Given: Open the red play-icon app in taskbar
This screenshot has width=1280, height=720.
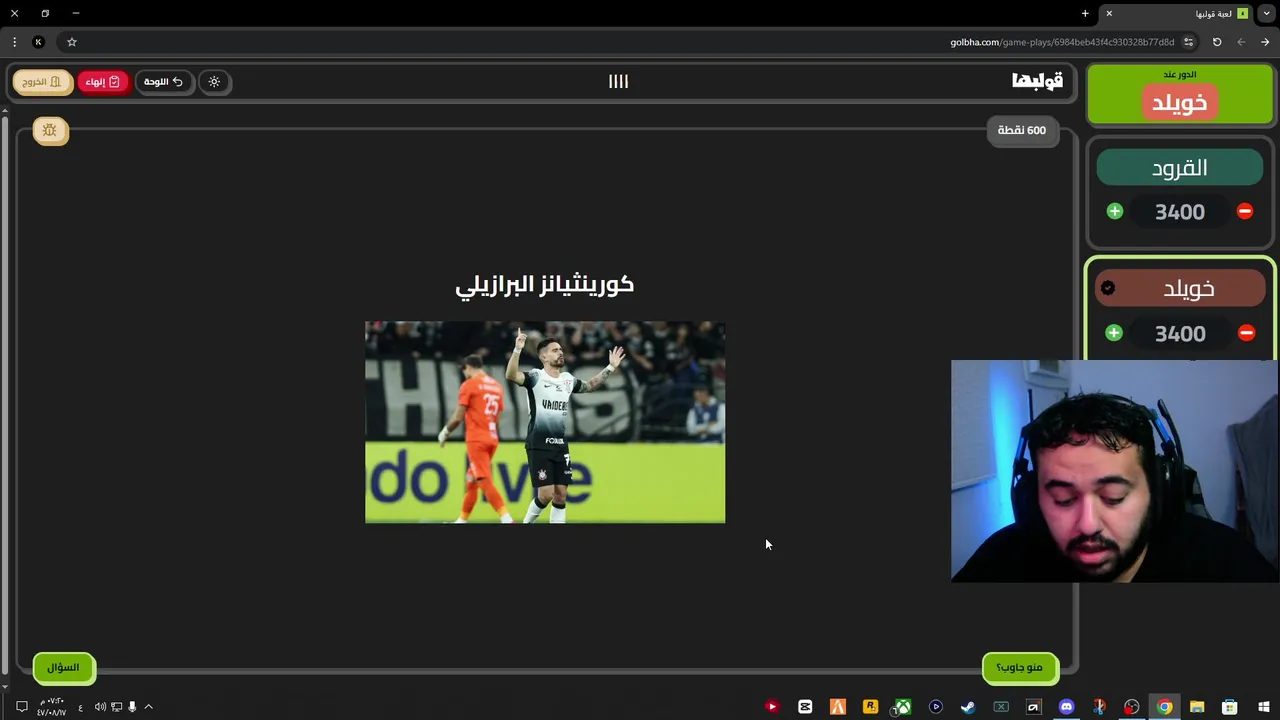Looking at the screenshot, I should click(772, 707).
